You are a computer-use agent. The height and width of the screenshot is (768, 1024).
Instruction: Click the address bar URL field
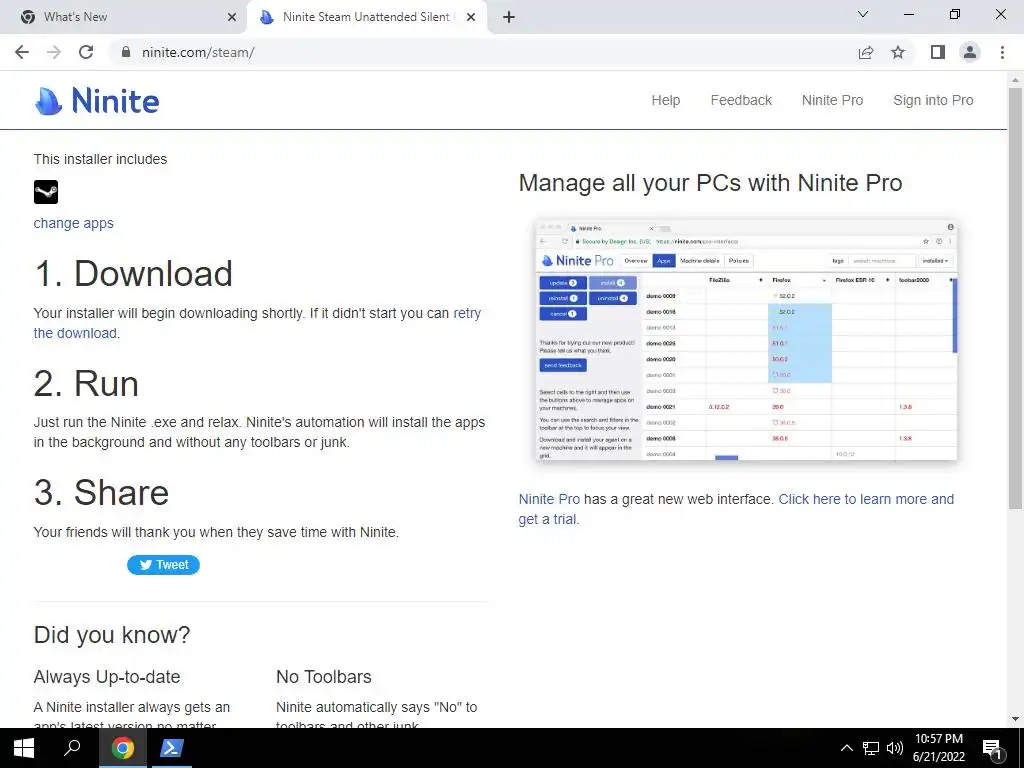click(x=483, y=52)
